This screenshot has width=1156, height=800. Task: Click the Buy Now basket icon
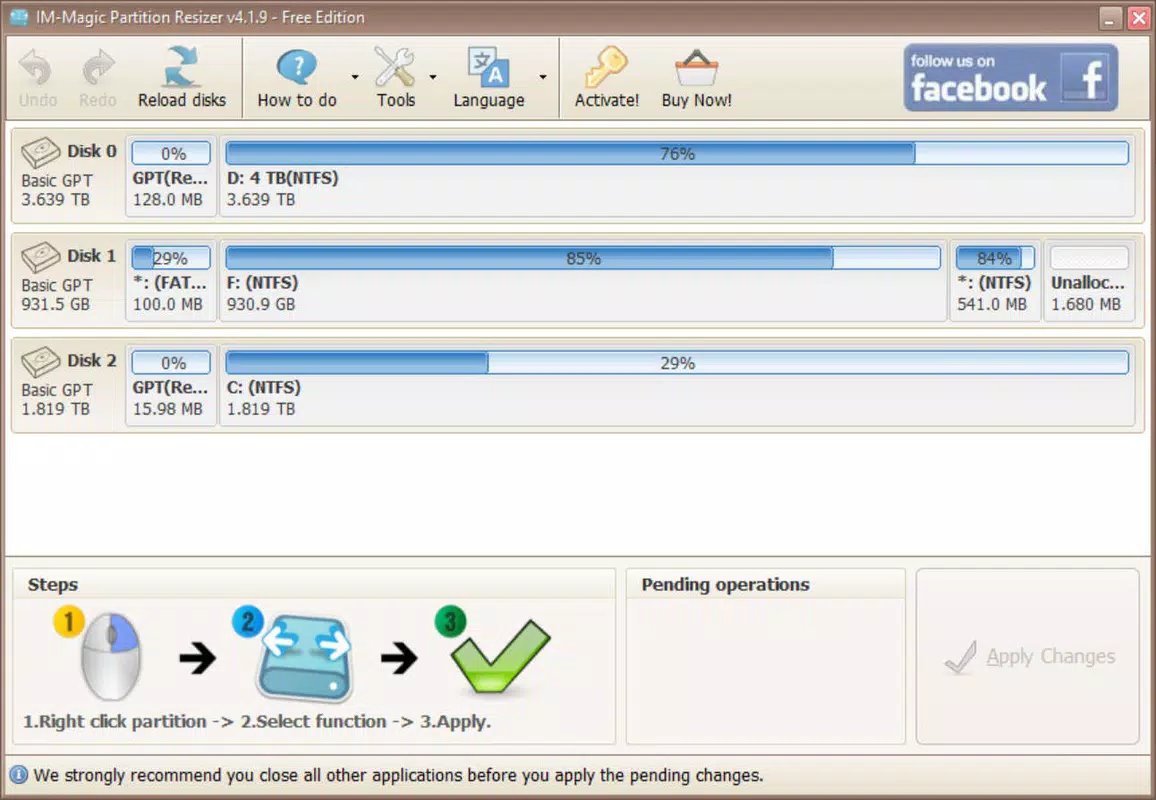click(697, 68)
